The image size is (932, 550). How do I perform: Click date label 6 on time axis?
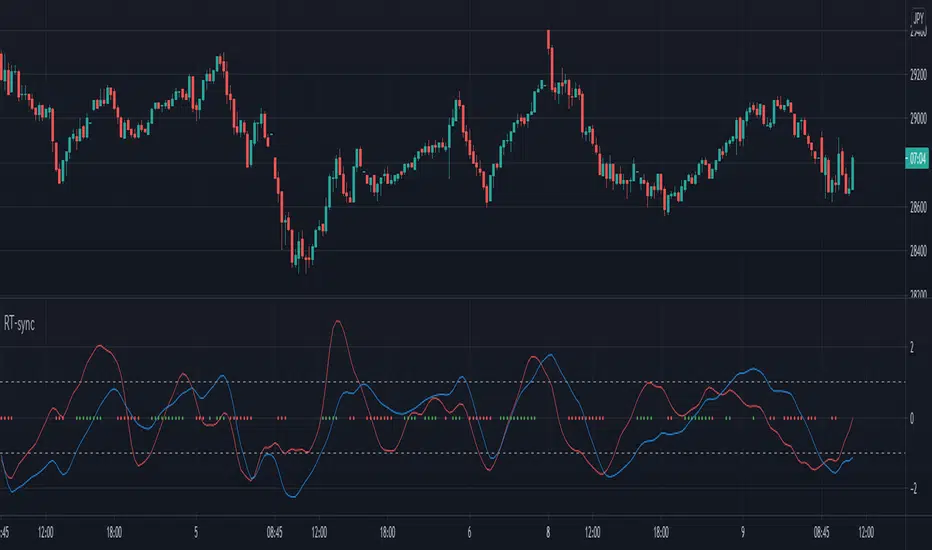coord(470,532)
